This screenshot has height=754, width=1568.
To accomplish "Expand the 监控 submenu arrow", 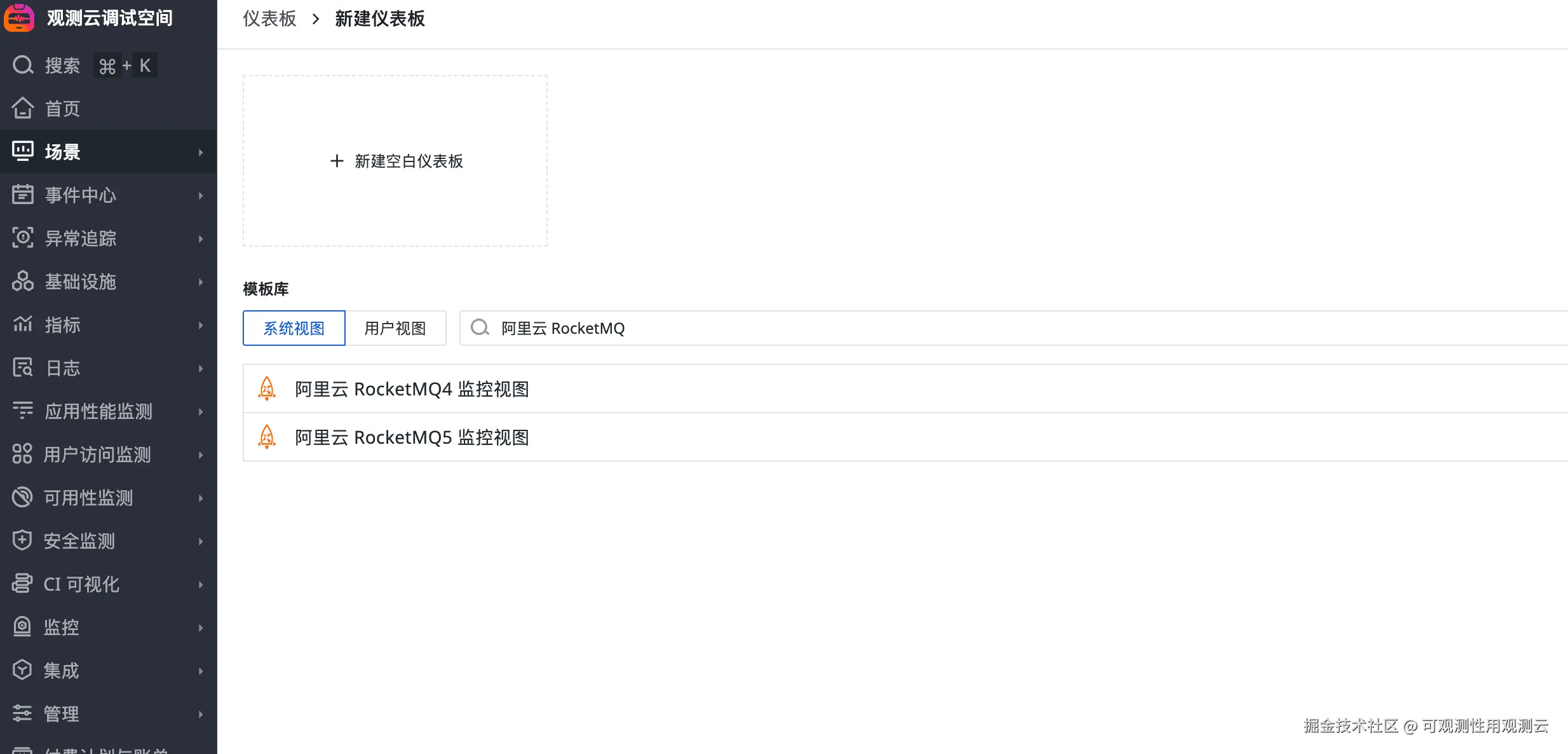I will (201, 627).
